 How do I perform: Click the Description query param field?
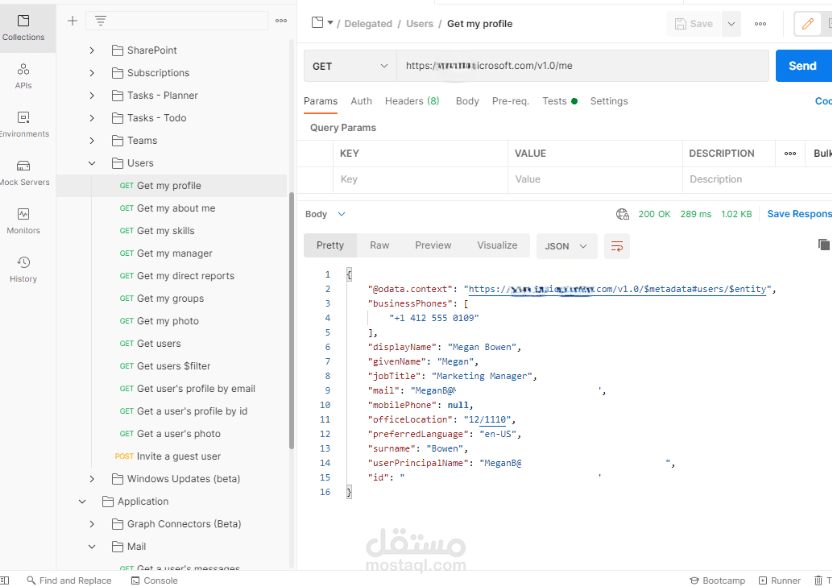coord(757,179)
